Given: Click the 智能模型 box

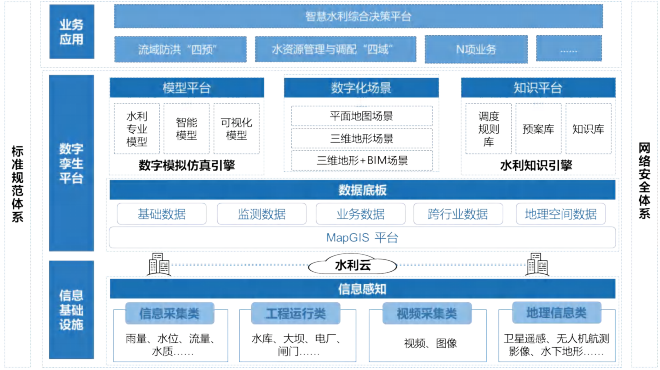Looking at the screenshot, I should click(x=186, y=128).
